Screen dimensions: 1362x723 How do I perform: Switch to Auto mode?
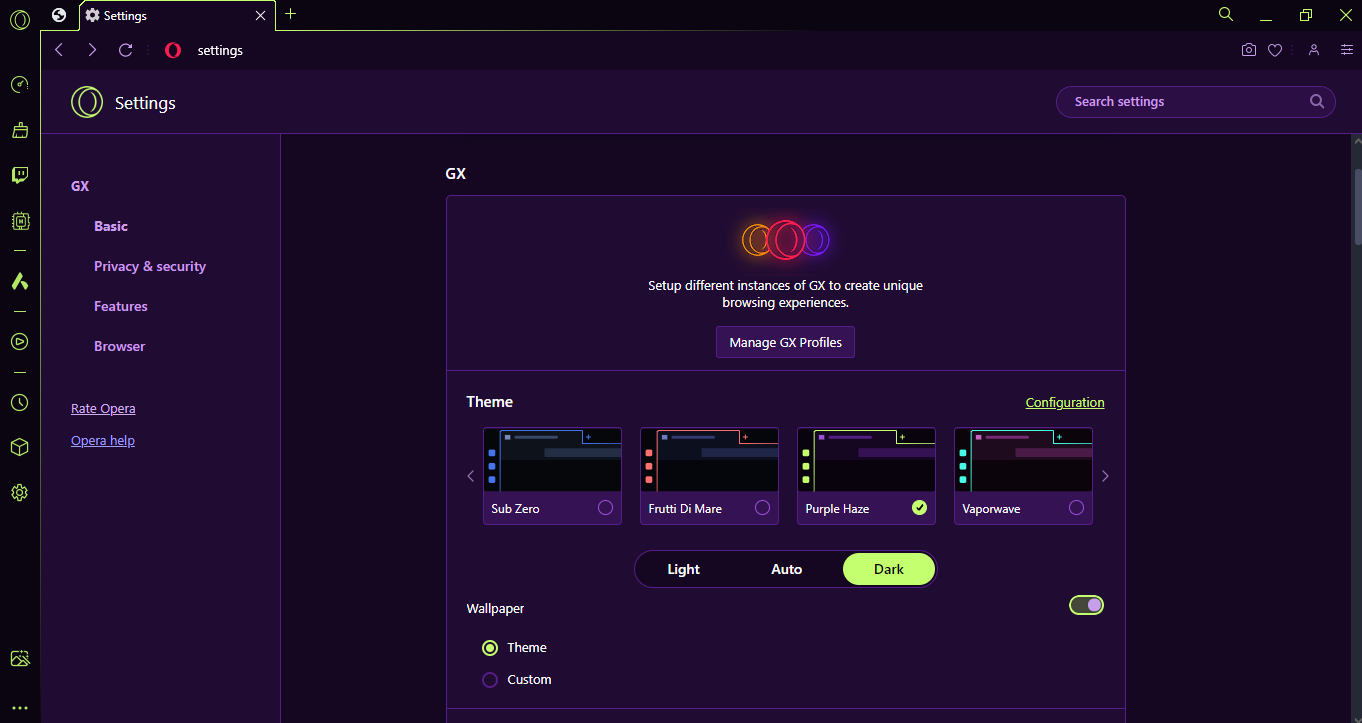(787, 569)
